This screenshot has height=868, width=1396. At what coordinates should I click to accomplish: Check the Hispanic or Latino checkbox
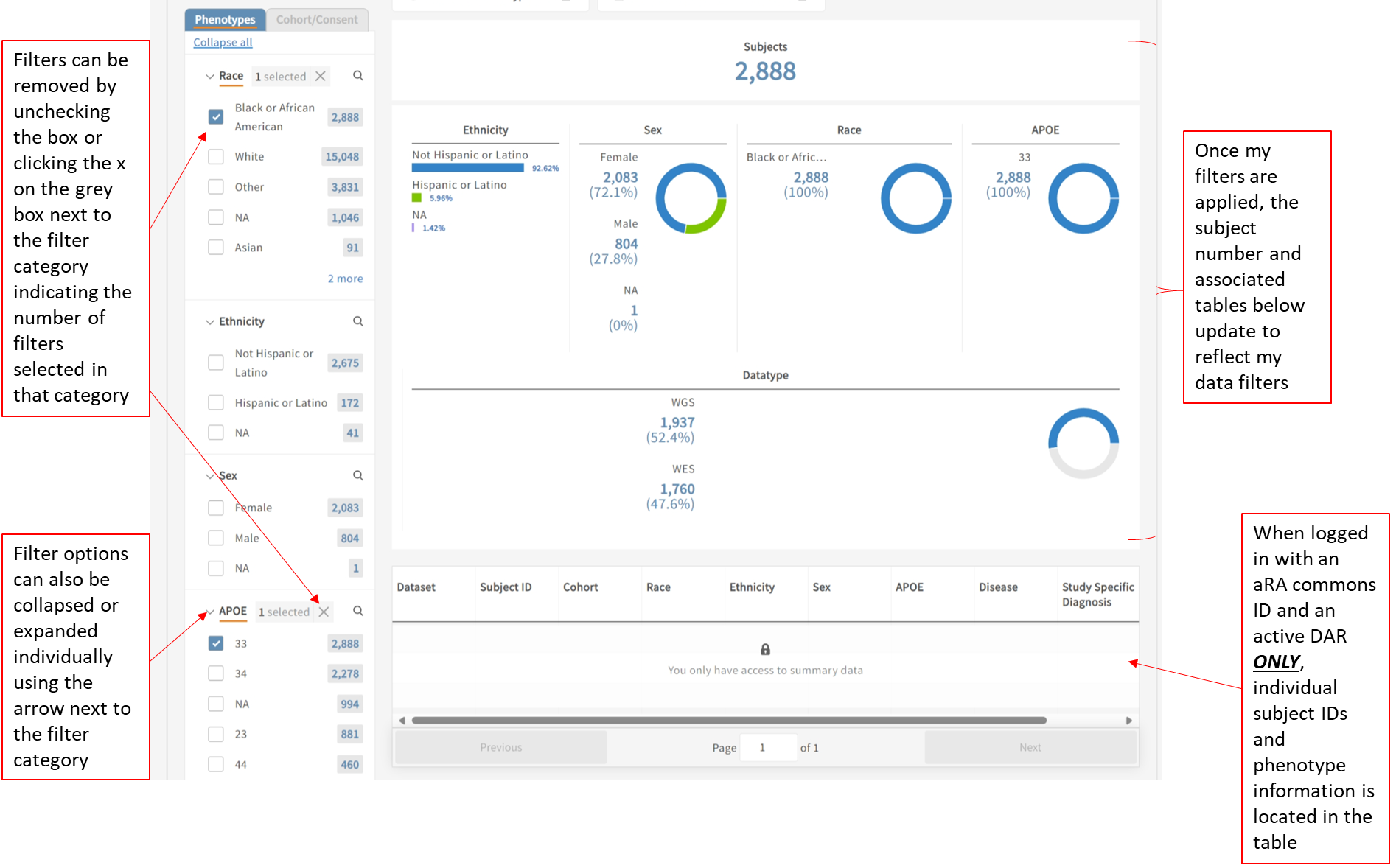pos(216,402)
